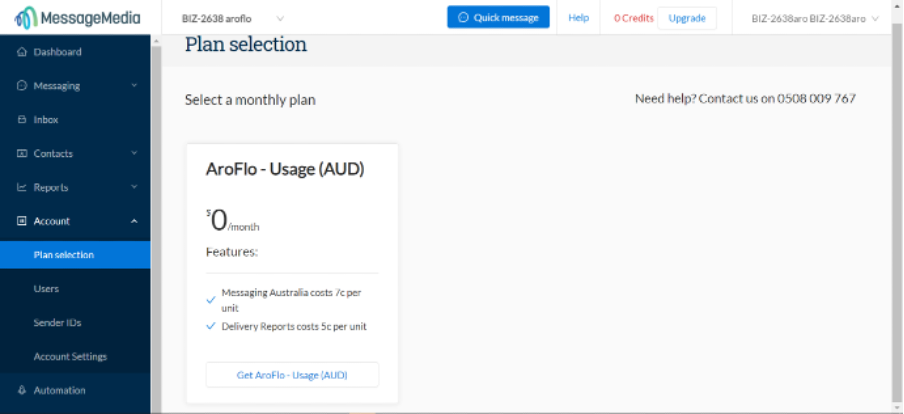Open the BIZ-2638aro user profile dropdown
Screen dimensions: 904x414
[x=815, y=18]
